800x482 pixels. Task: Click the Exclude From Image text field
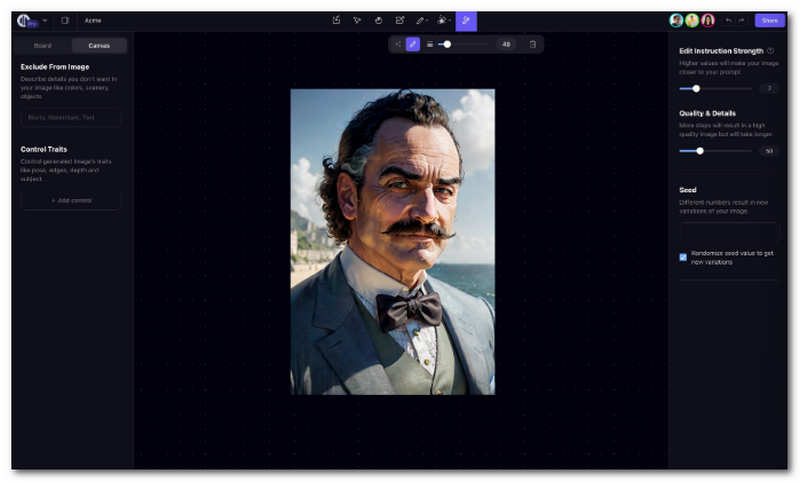[x=71, y=118]
